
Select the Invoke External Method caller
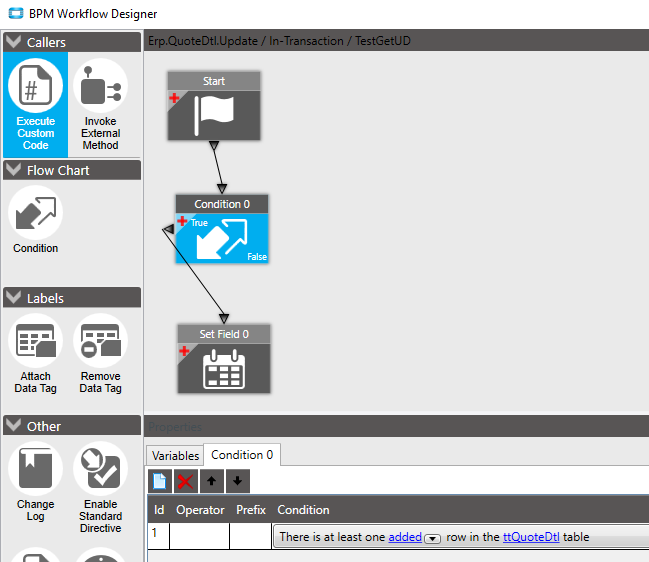click(101, 105)
